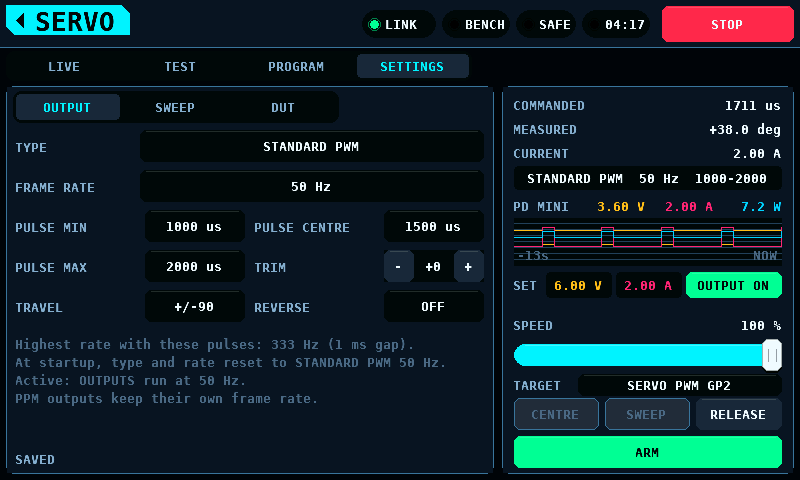Click the SWEEP action button under TARGET
The image size is (800, 480).
(646, 415)
